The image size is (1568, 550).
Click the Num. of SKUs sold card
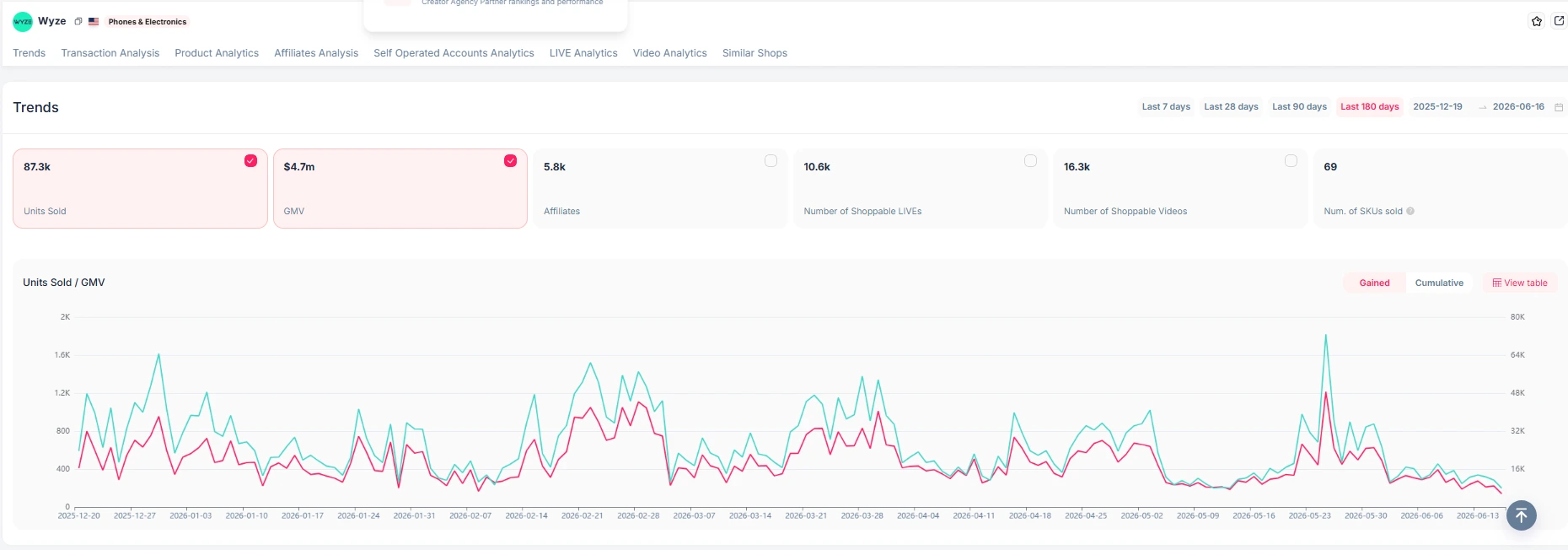1440,189
